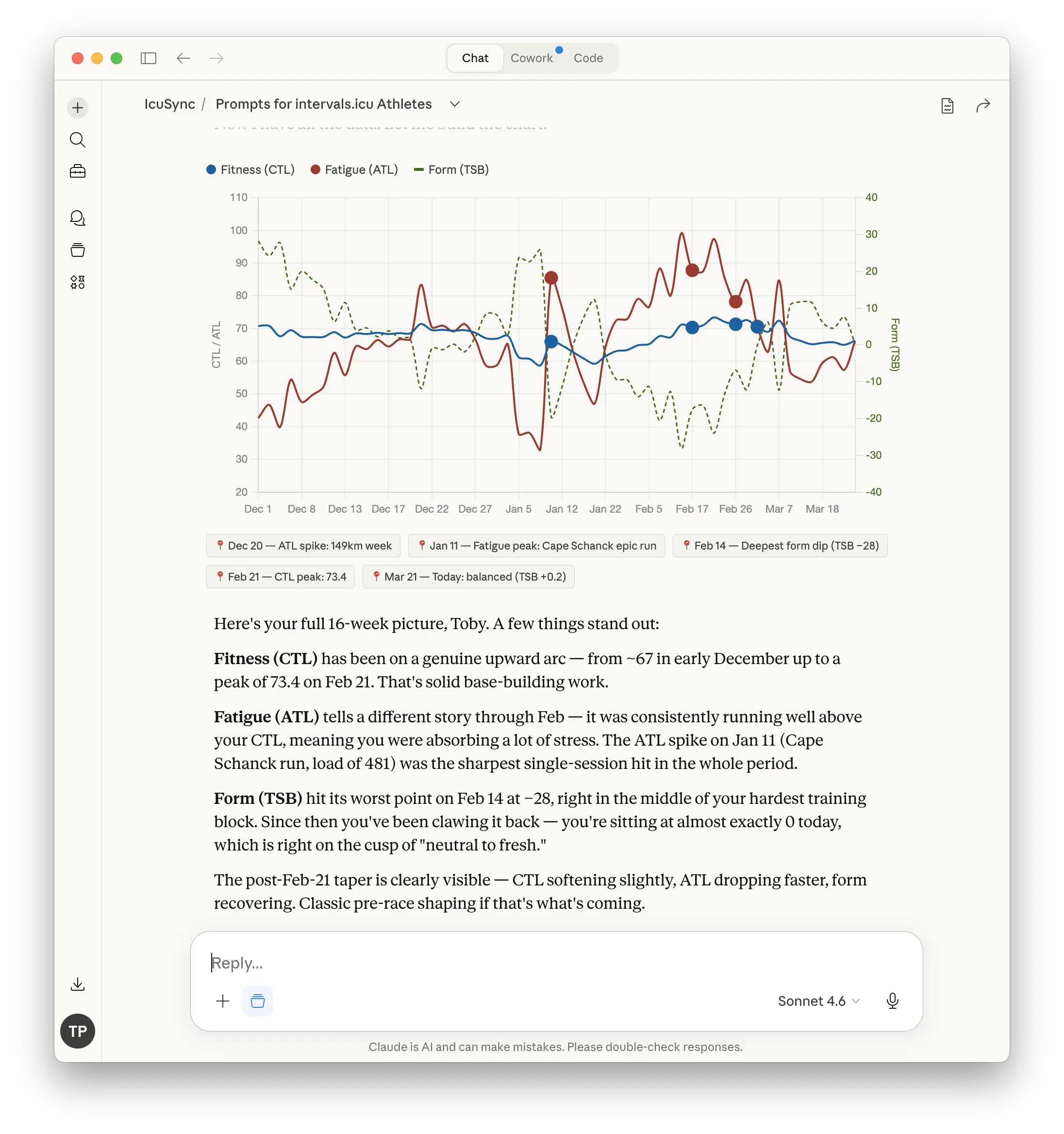This screenshot has width=1064, height=1134.
Task: Toggle Fitness (CTL) legend series
Action: tap(250, 169)
